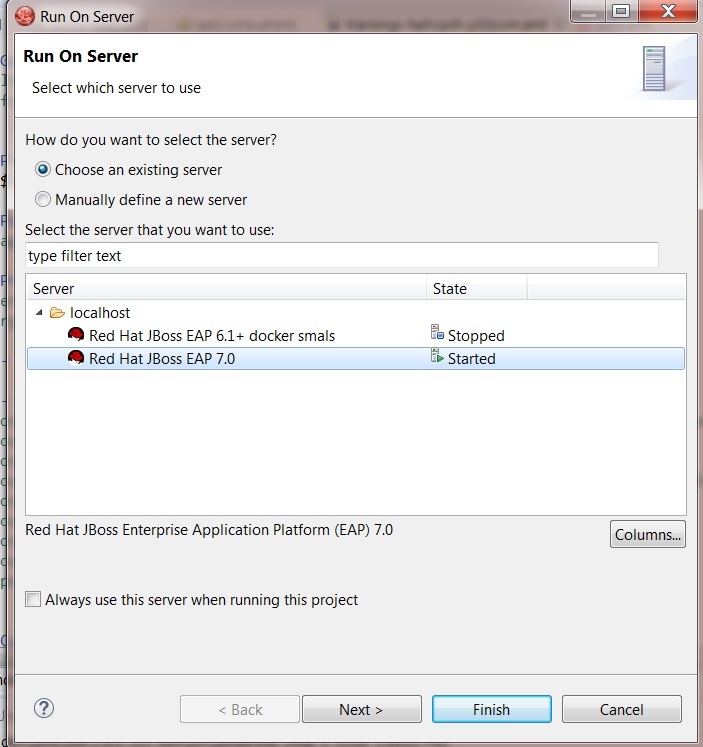This screenshot has height=747, width=703.
Task: Minimize the Run On Server window
Action: [588, 10]
